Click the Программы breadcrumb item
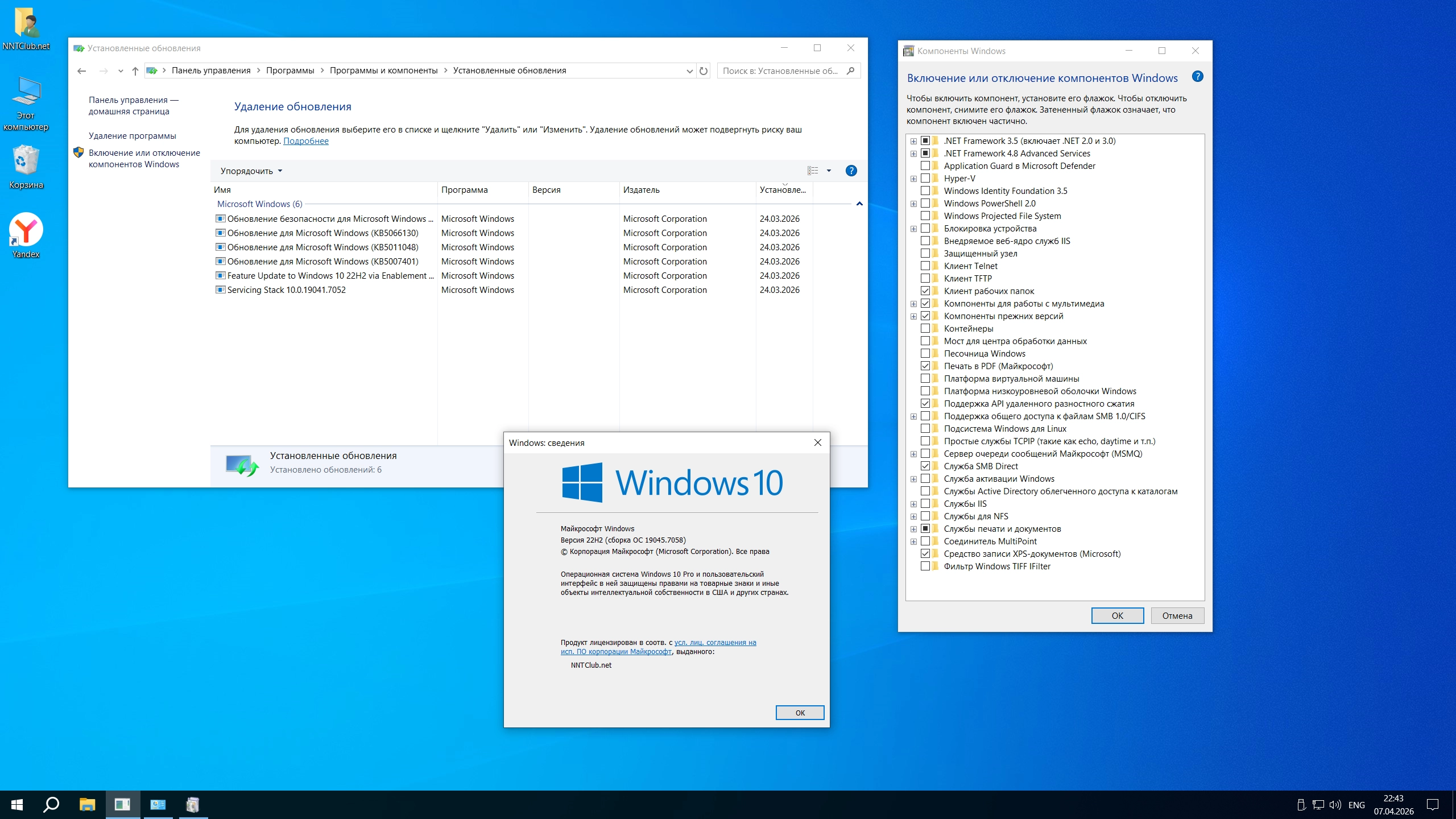The height and width of the screenshot is (819, 1456). pos(289,71)
